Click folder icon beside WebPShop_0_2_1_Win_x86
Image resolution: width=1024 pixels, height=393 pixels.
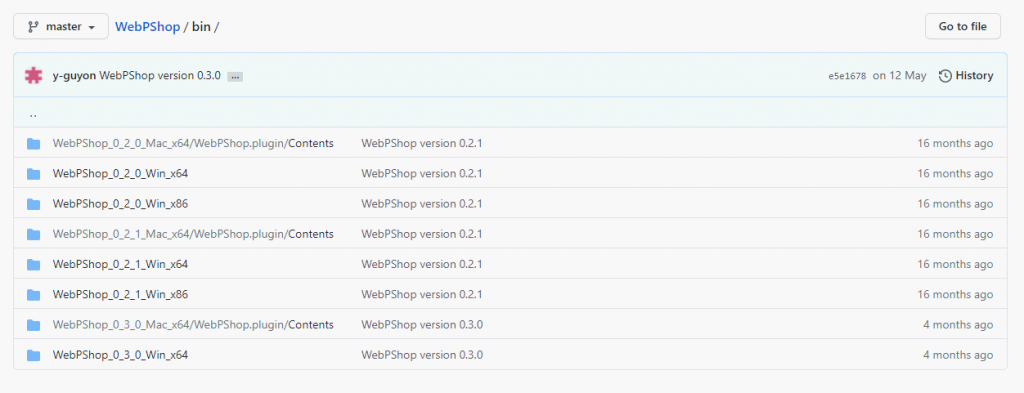[33, 295]
